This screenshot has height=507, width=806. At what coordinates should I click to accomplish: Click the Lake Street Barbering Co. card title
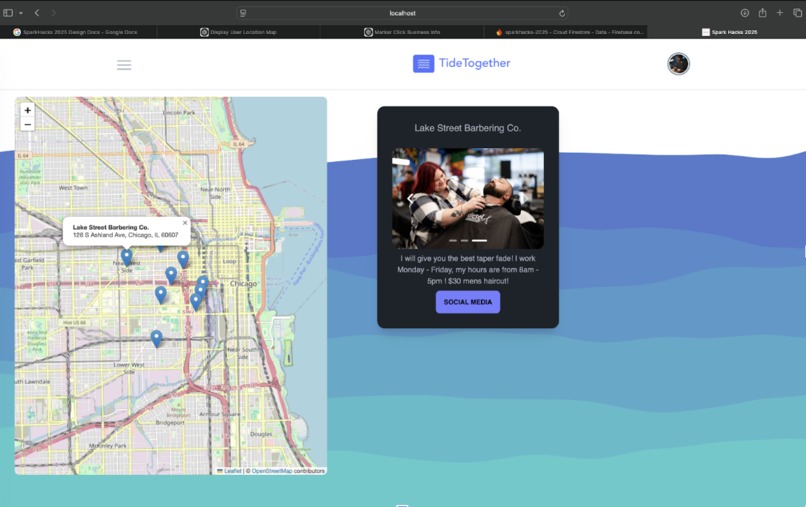(468, 128)
